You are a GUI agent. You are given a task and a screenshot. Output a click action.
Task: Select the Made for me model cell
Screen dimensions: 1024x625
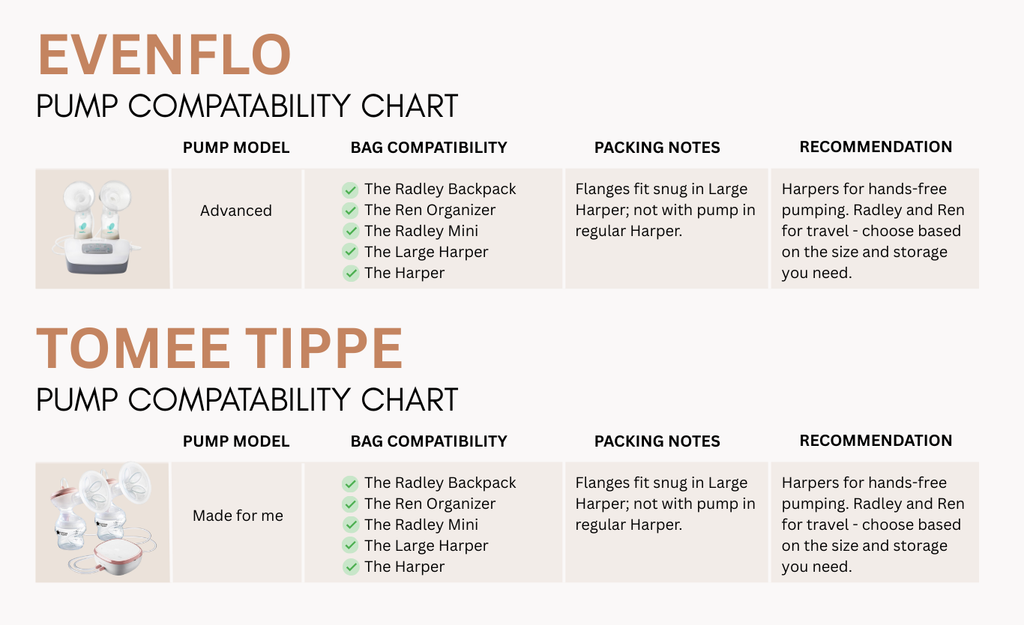point(236,522)
